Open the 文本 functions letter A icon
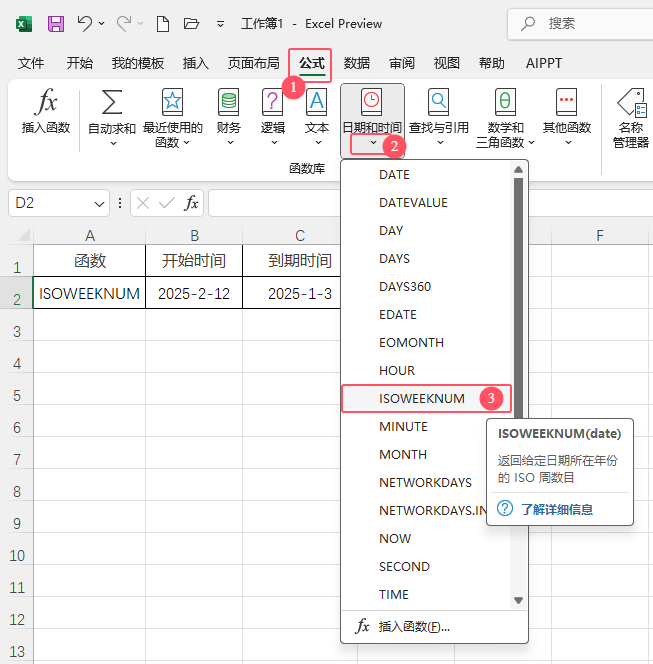The width and height of the screenshot is (653, 664). [317, 102]
